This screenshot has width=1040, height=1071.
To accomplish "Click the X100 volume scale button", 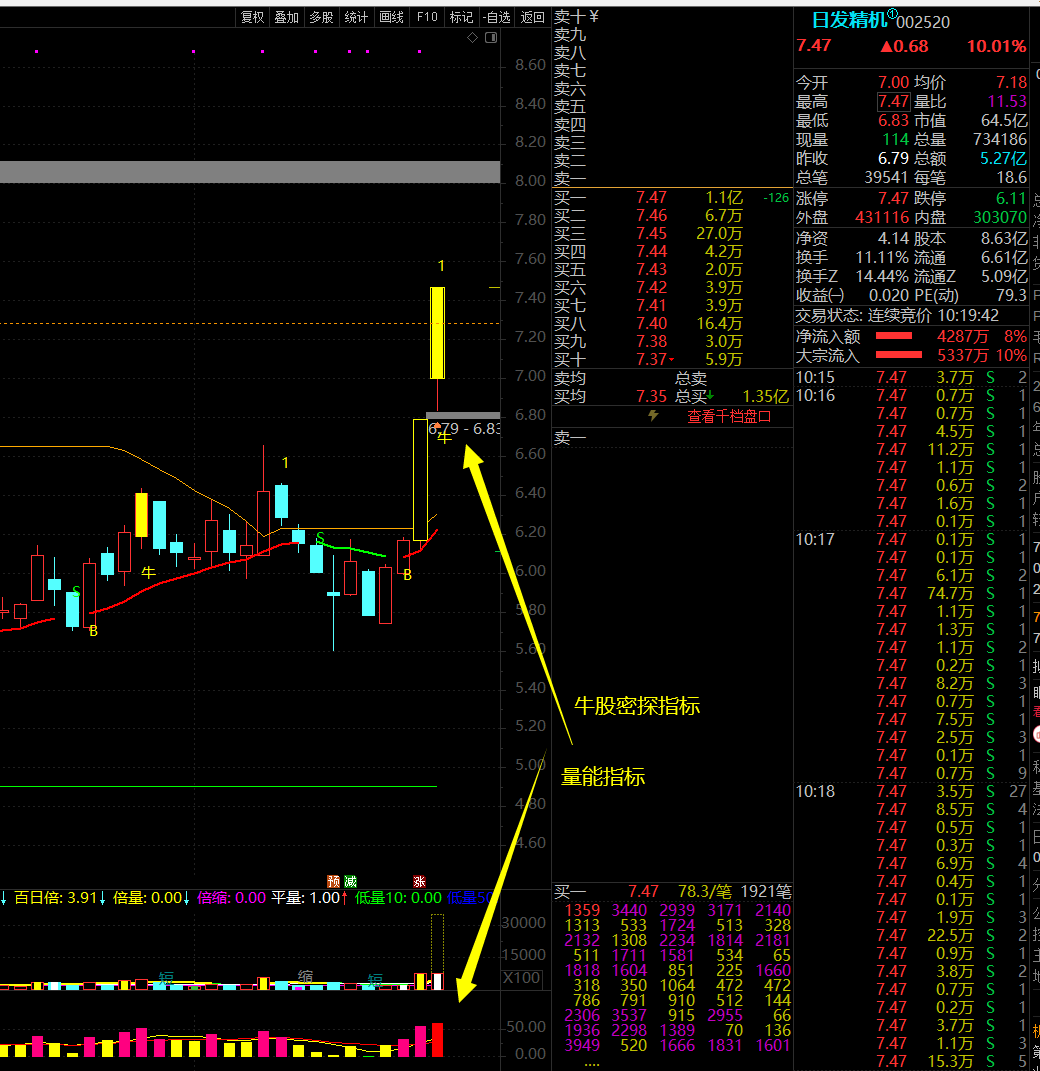I will (x=522, y=977).
